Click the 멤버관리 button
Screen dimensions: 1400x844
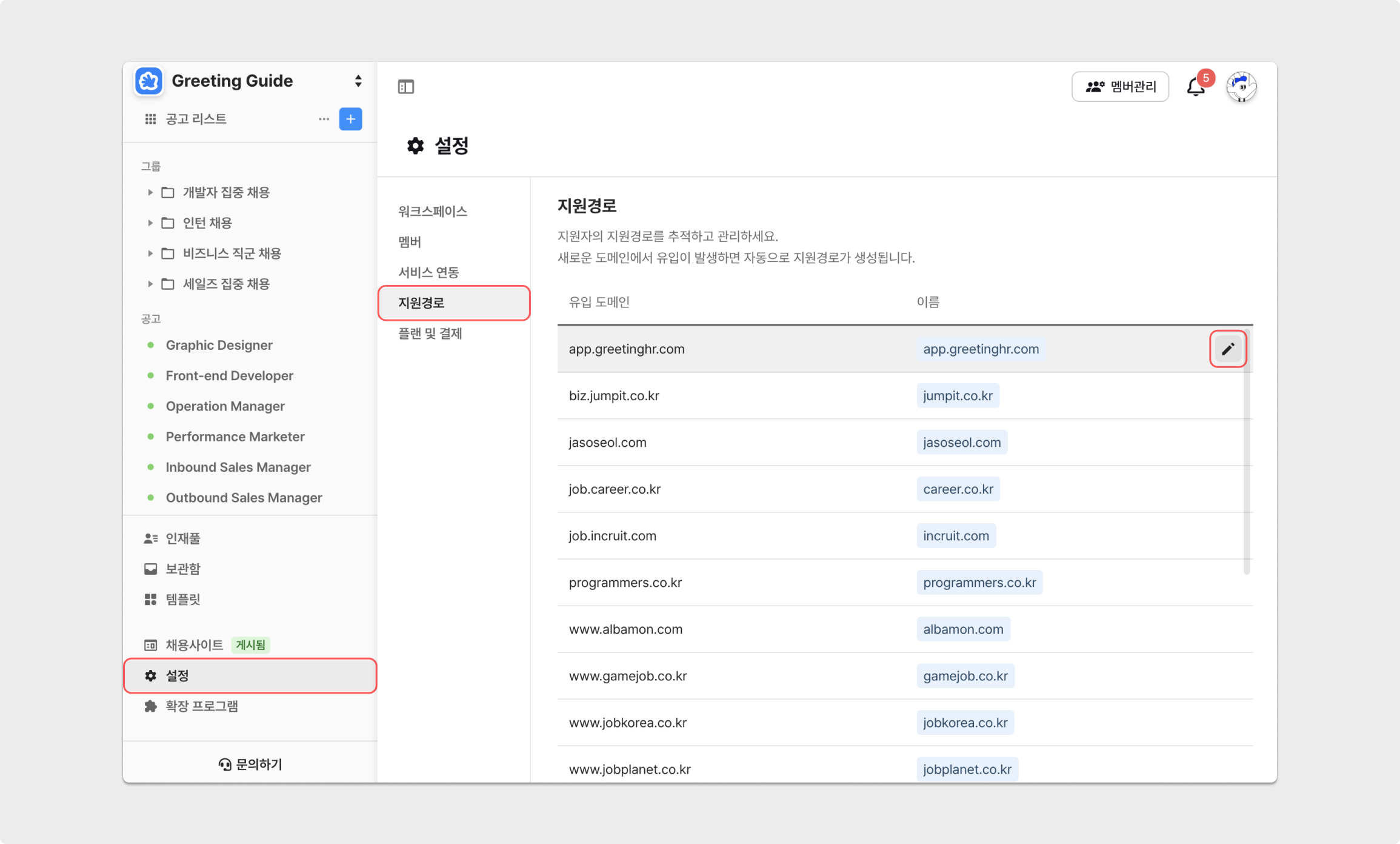[1119, 87]
